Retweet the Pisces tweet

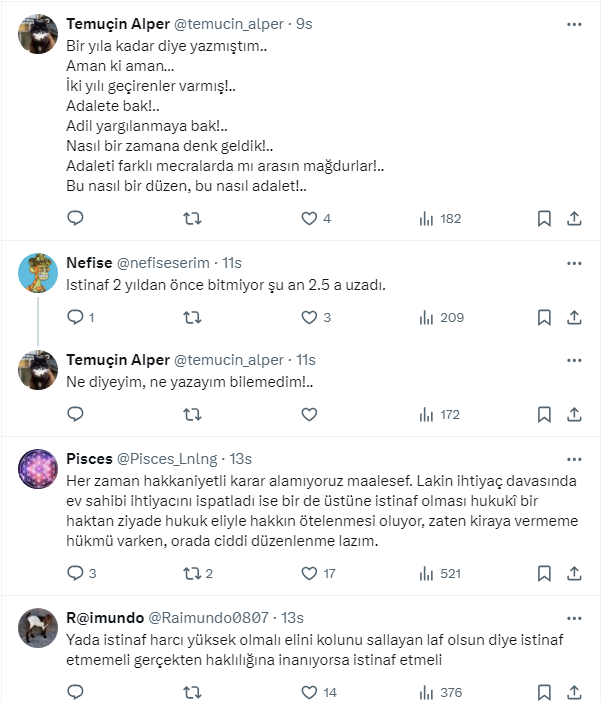click(192, 574)
